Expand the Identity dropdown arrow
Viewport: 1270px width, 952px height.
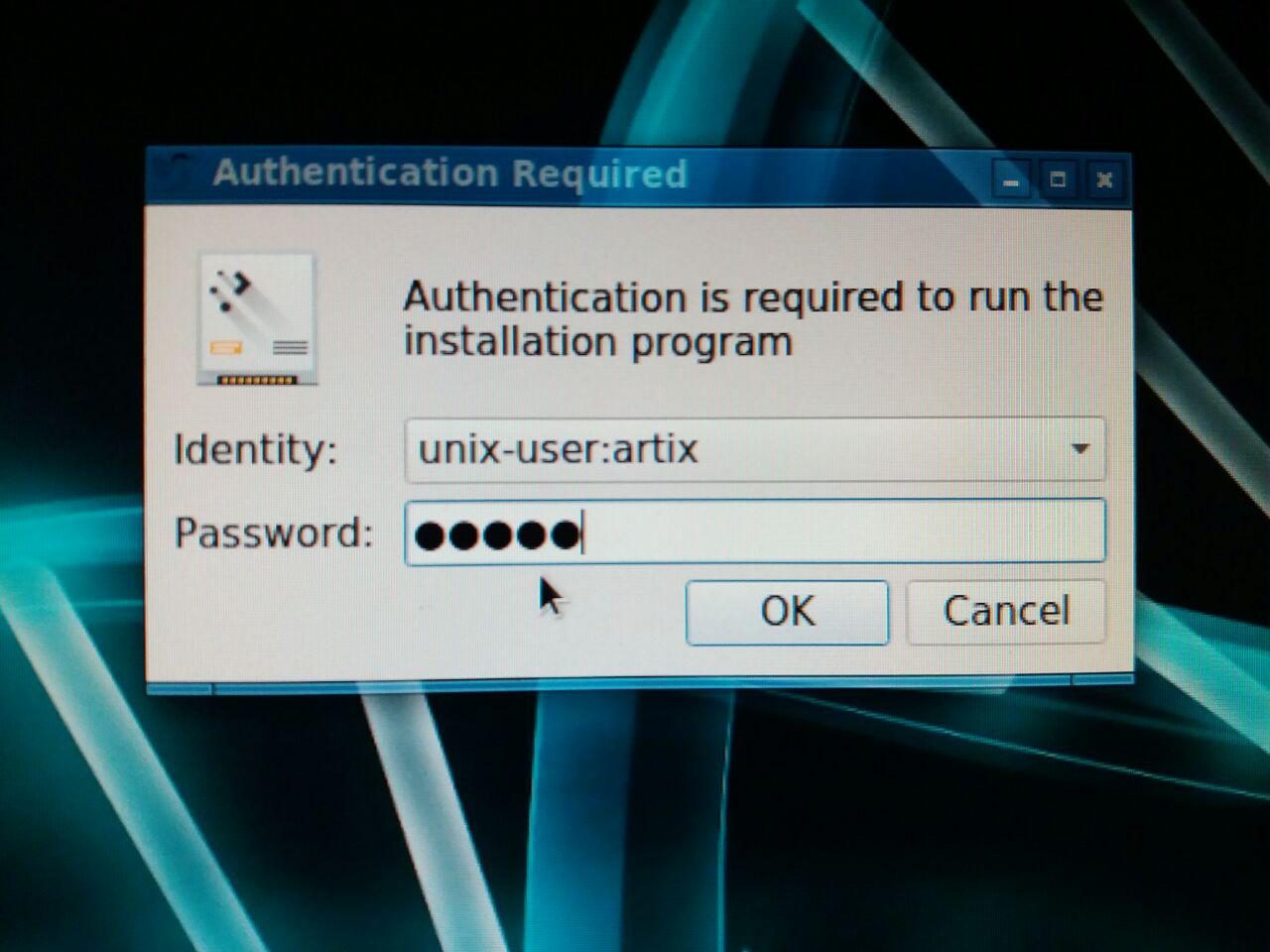tap(1080, 449)
